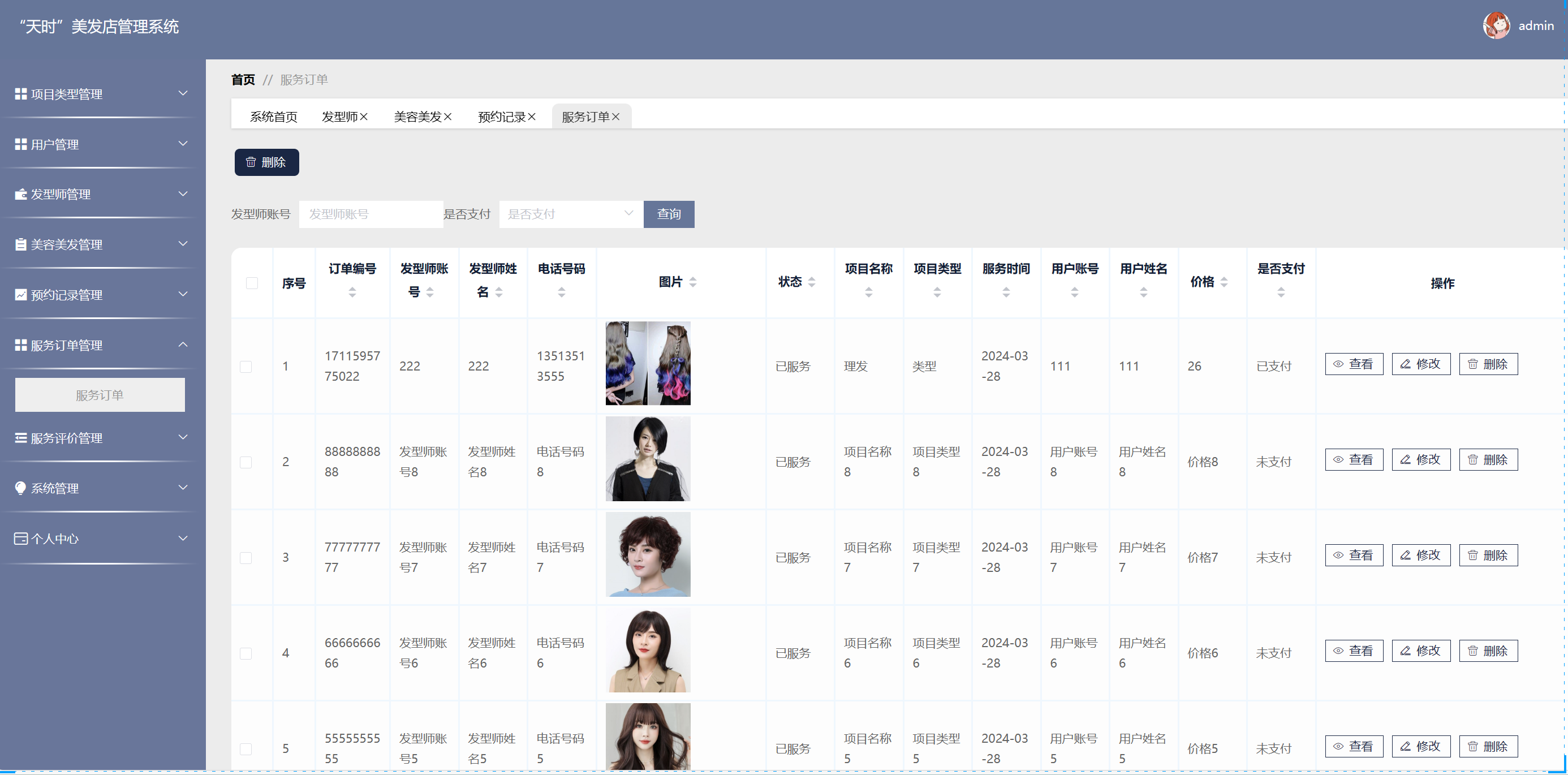The width and height of the screenshot is (1568, 775).
Task: Switch to the 美容美发 tab
Action: point(417,117)
